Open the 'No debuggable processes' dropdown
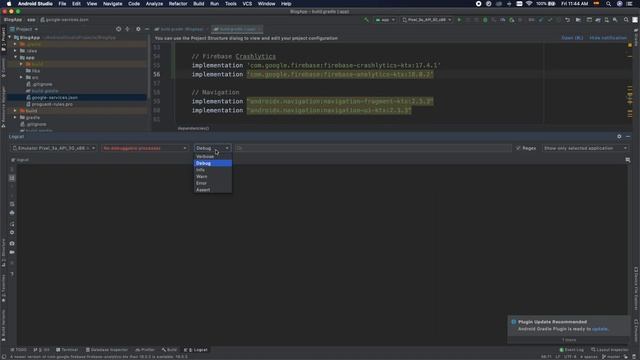The width and height of the screenshot is (640, 360). click(x=144, y=148)
